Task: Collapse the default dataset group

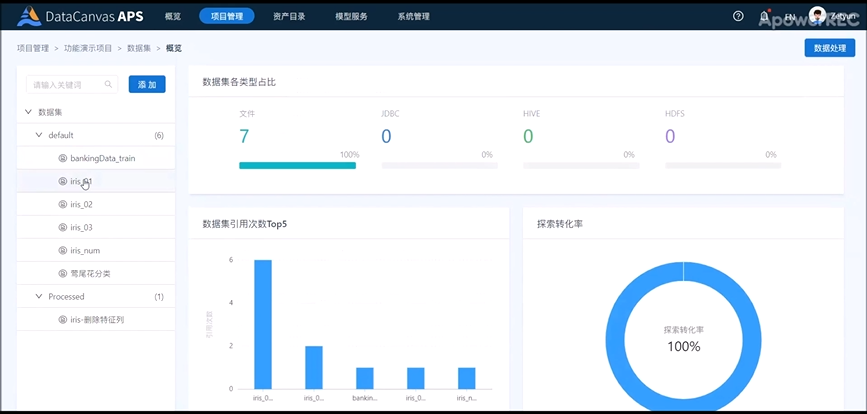Action: click(39, 135)
